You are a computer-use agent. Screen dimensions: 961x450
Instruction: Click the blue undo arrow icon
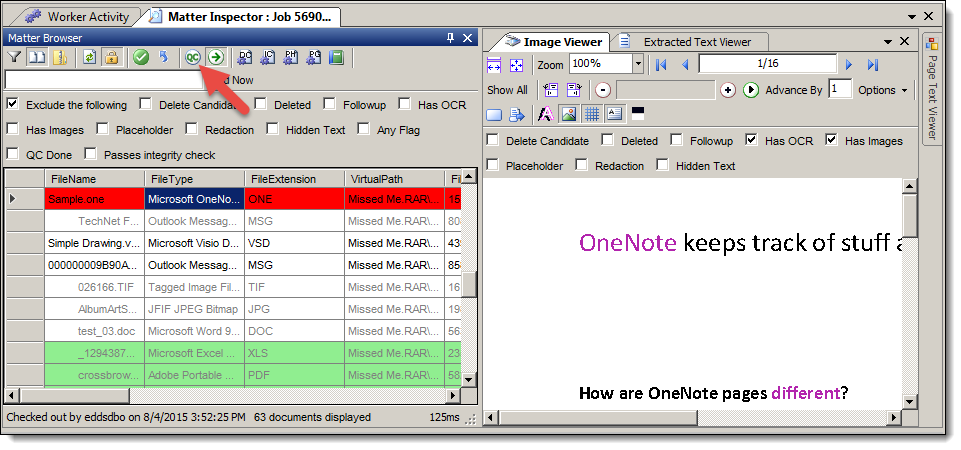pos(163,58)
